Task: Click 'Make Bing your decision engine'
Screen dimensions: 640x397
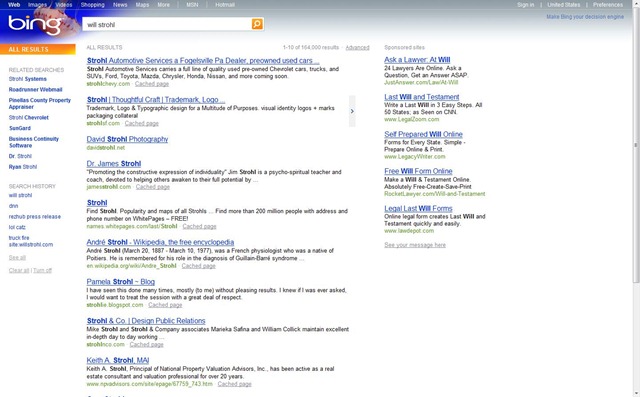Action: tap(585, 17)
